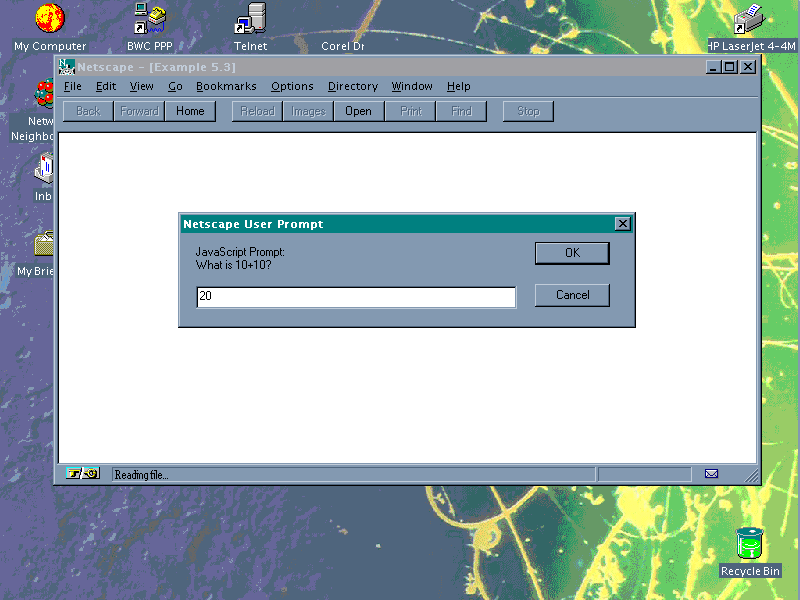Expand the Directory menu
The image size is (800, 600).
pyautogui.click(x=352, y=87)
